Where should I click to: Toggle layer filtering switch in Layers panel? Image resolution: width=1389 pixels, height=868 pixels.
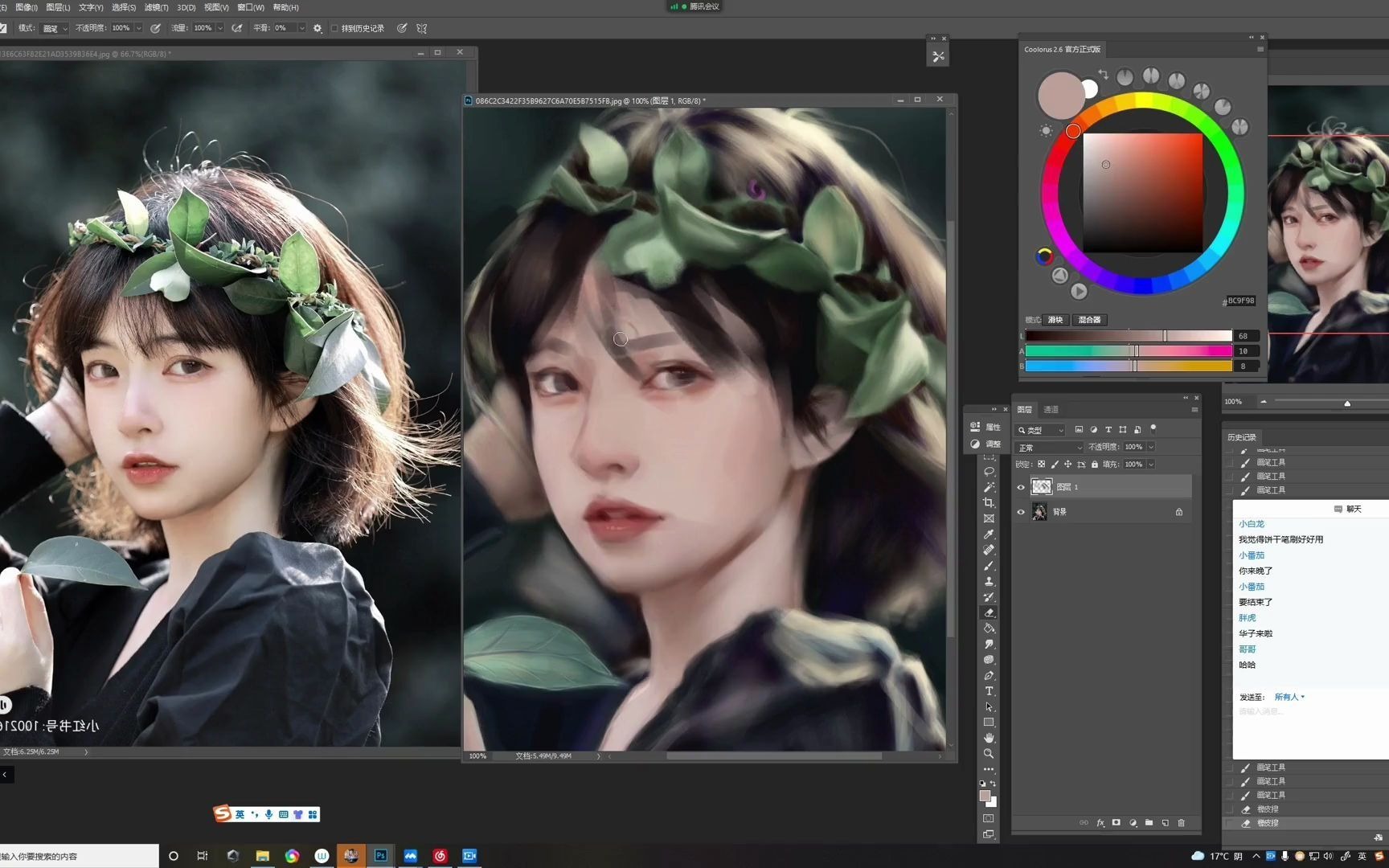(1153, 428)
